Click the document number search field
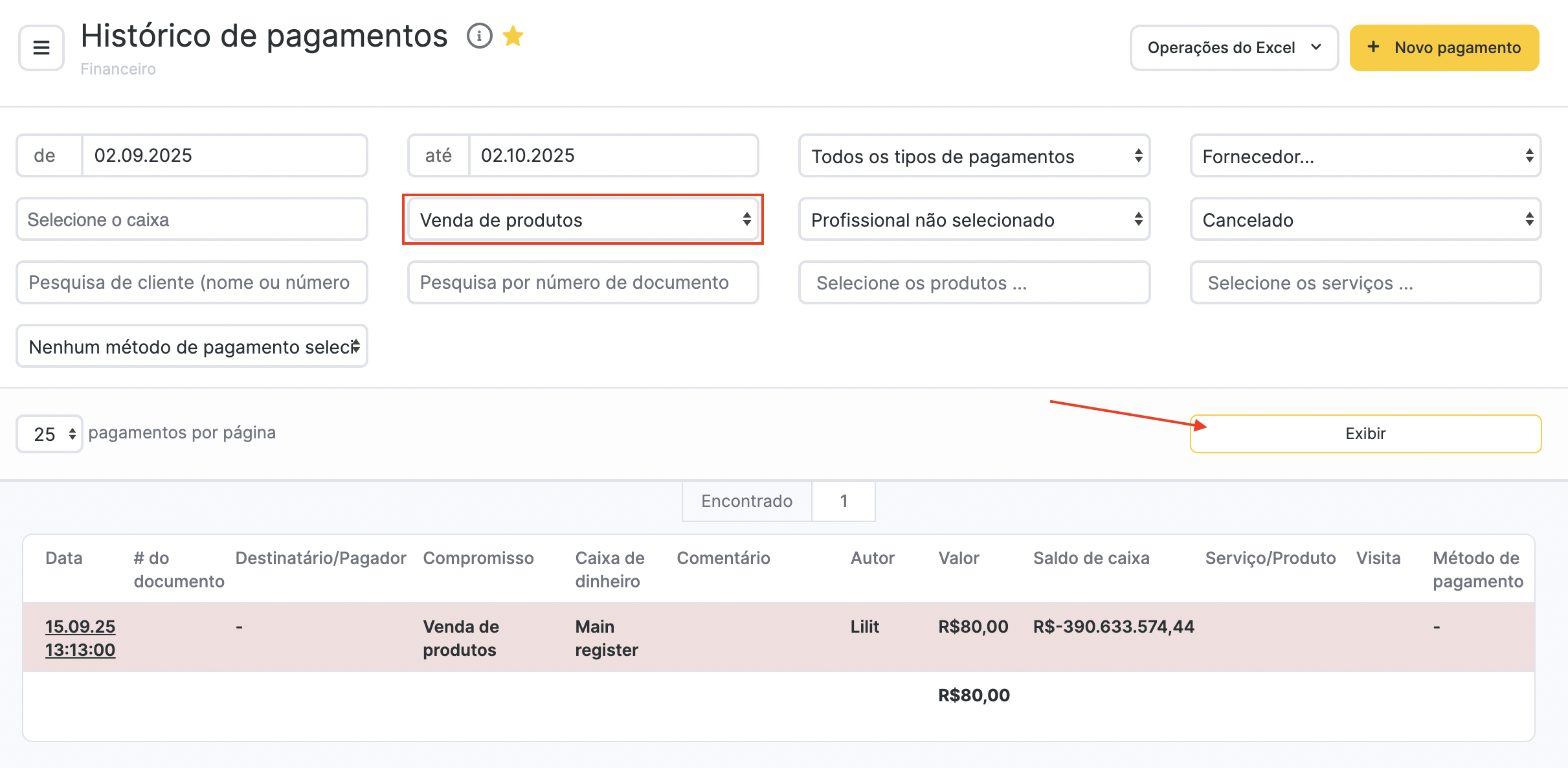1568x768 pixels. (x=583, y=282)
